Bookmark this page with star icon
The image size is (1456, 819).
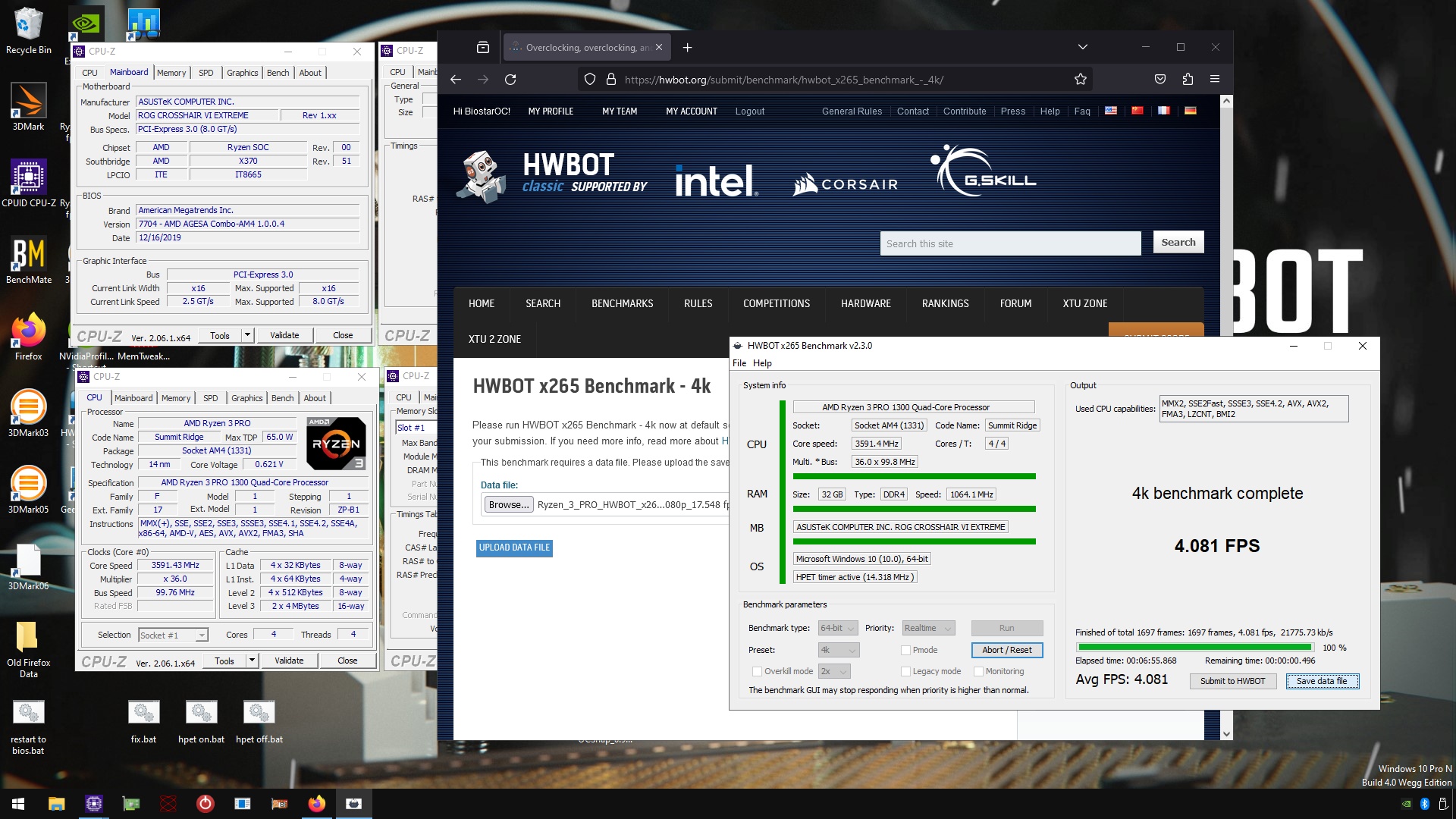[1081, 79]
